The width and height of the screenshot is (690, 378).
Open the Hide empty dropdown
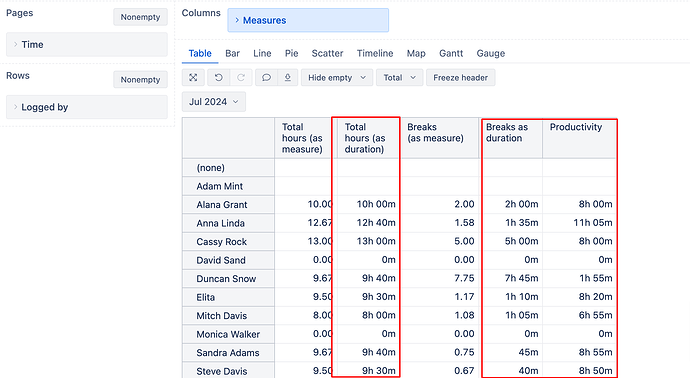click(337, 77)
